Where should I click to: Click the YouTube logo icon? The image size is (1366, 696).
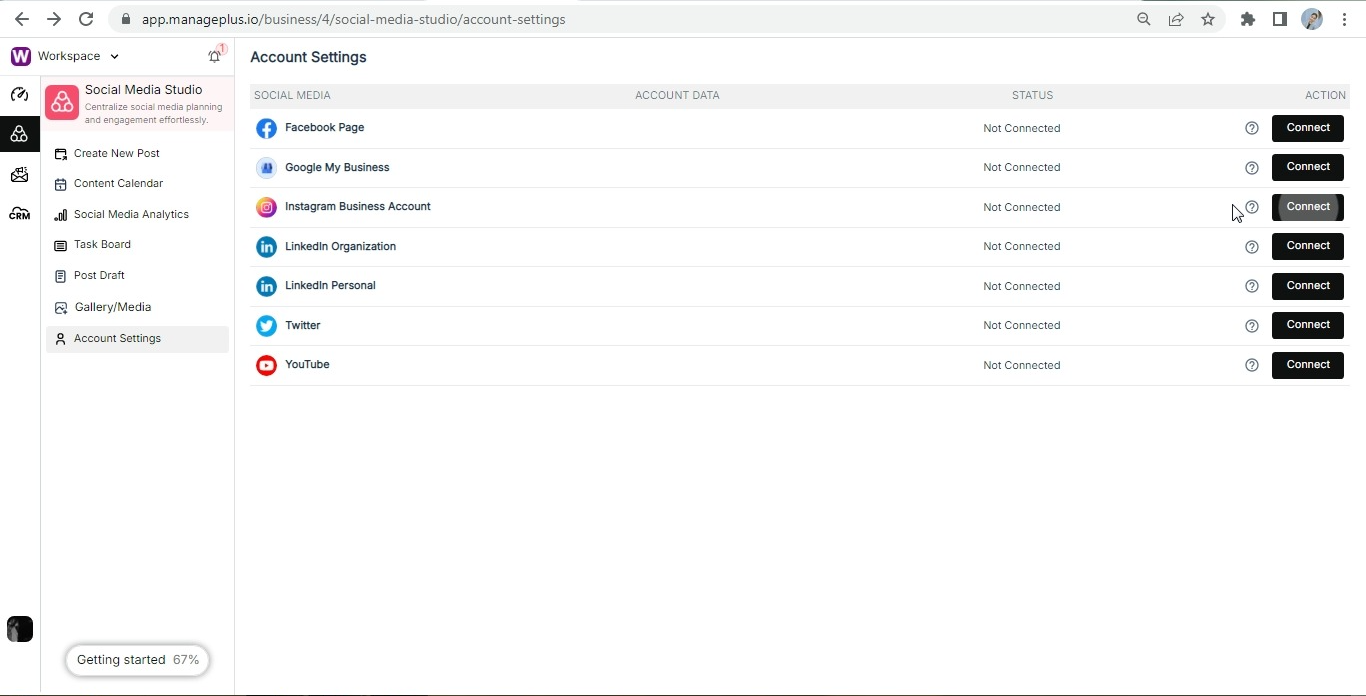click(266, 365)
